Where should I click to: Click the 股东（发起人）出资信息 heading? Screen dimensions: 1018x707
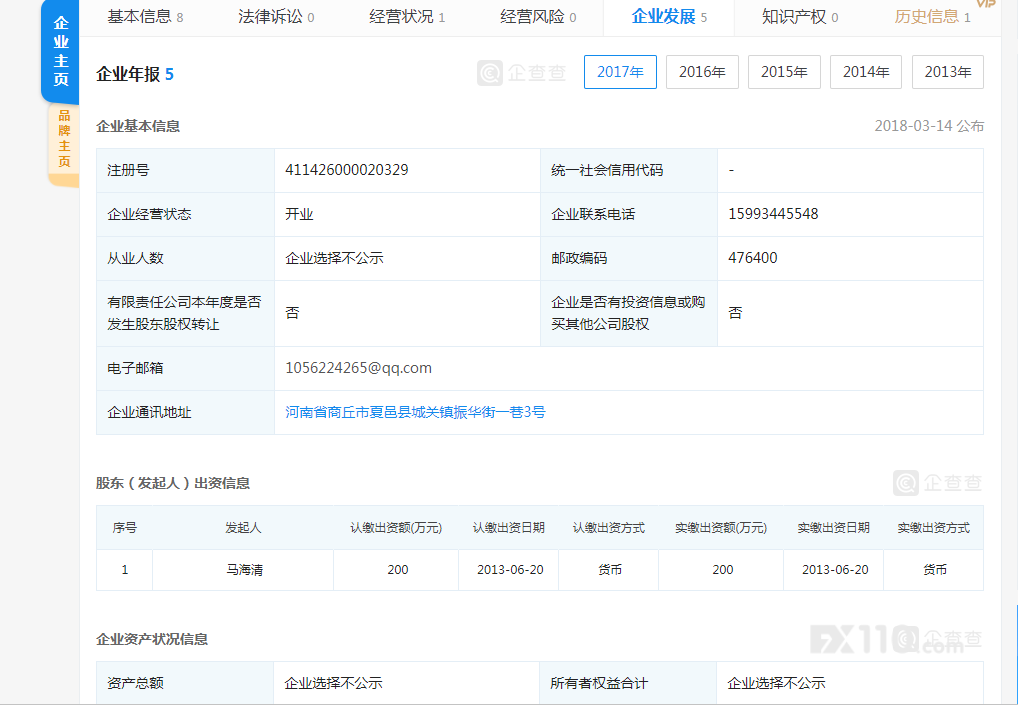tap(173, 483)
